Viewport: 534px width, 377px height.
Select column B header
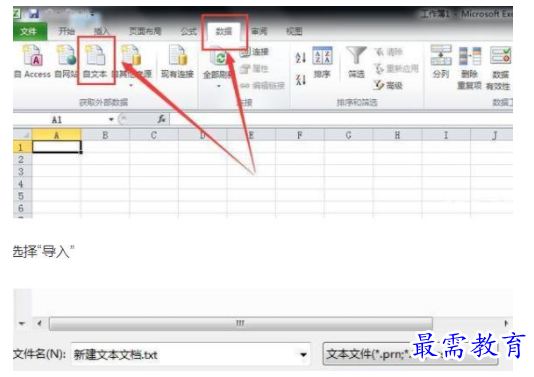click(105, 135)
